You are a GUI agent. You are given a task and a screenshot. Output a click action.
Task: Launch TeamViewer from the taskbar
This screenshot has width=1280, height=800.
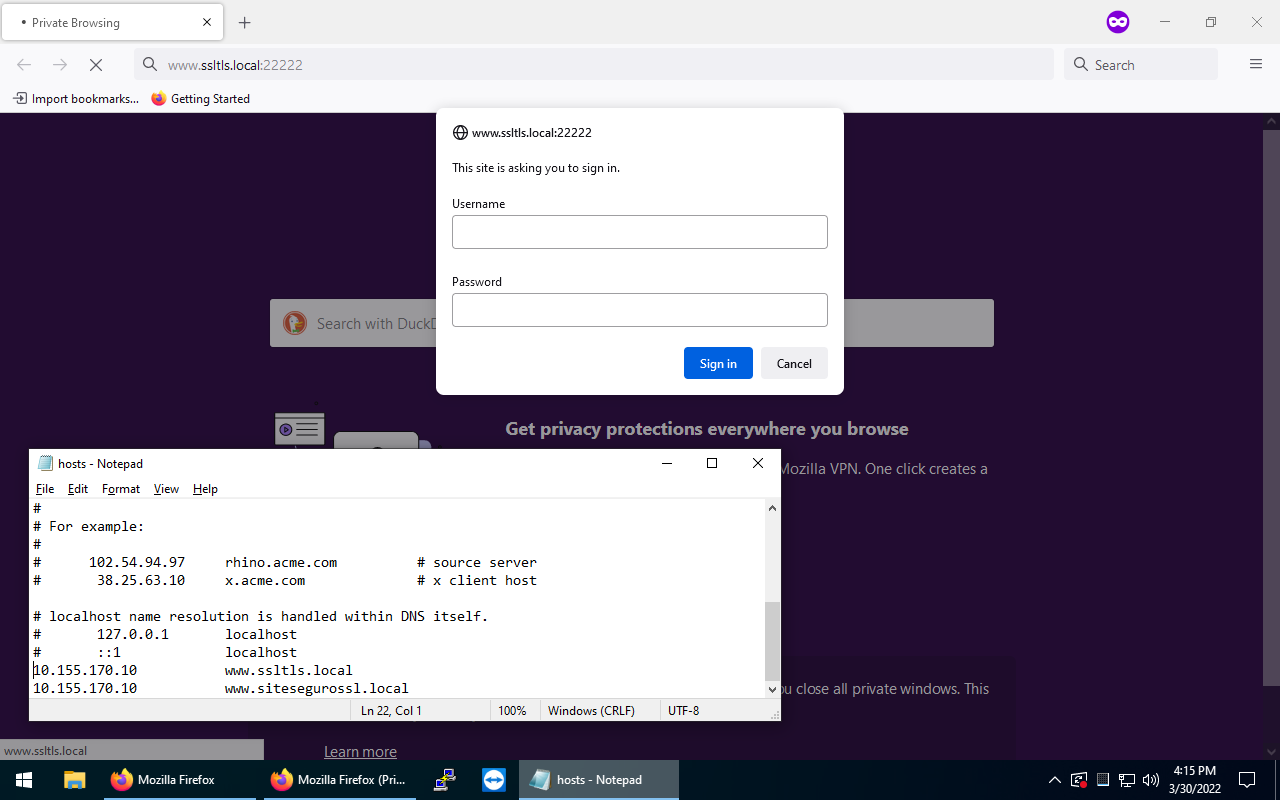(494, 780)
